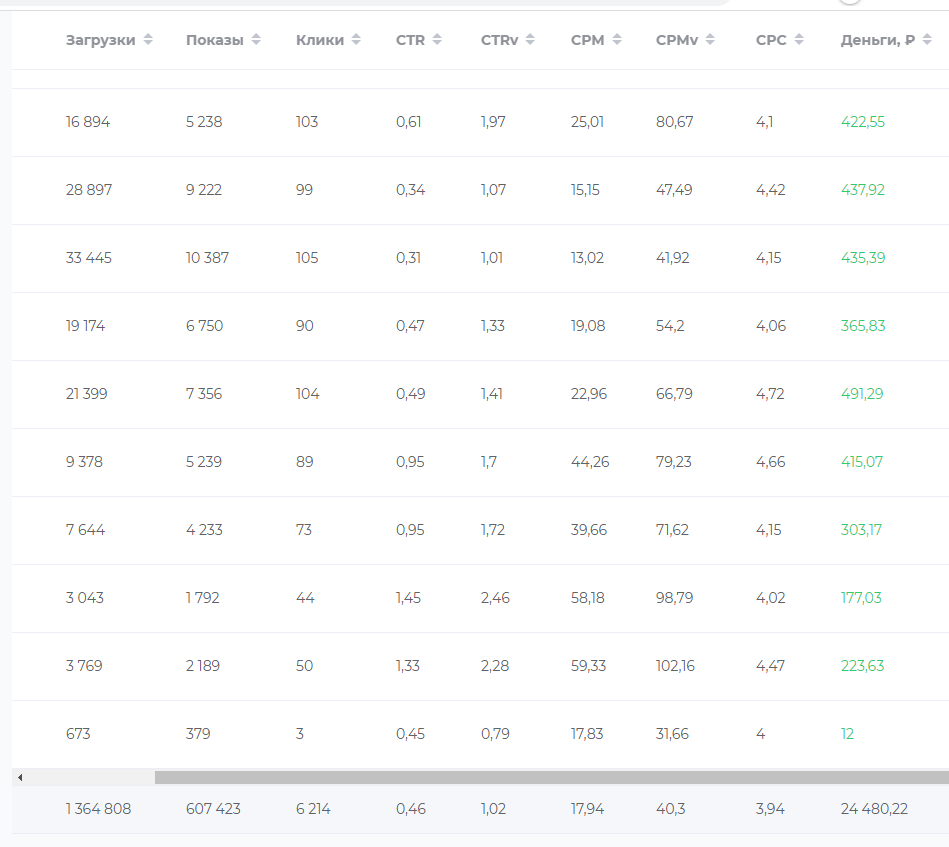
Task: Click loads cell 16 894
Action: click(x=88, y=122)
